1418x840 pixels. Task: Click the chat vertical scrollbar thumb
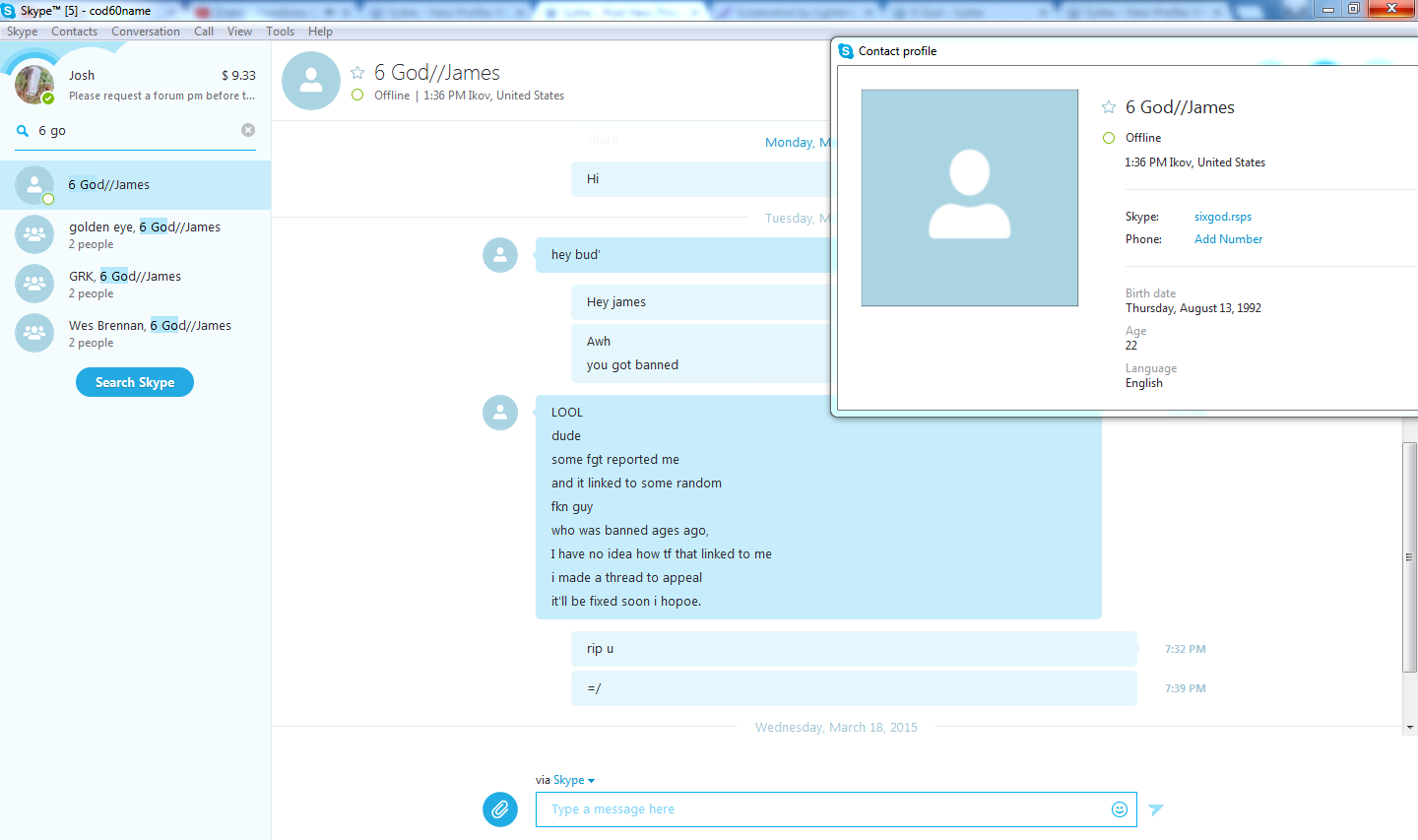tap(1410, 557)
